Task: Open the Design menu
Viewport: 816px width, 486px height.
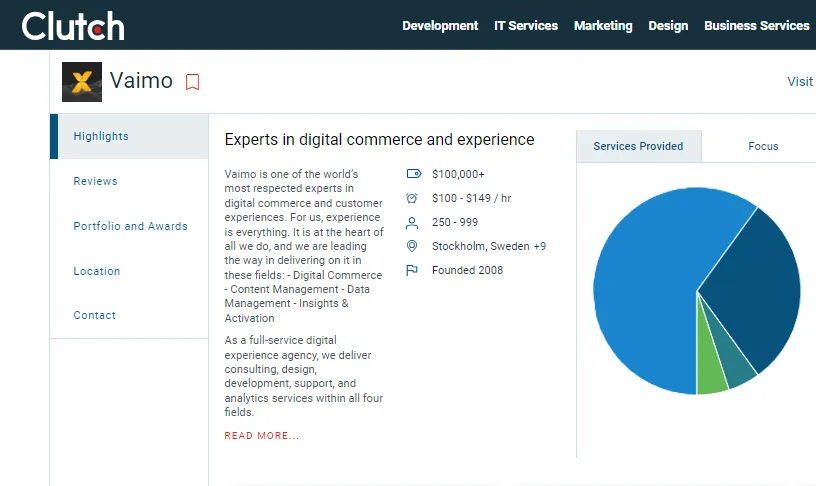Action: (668, 25)
